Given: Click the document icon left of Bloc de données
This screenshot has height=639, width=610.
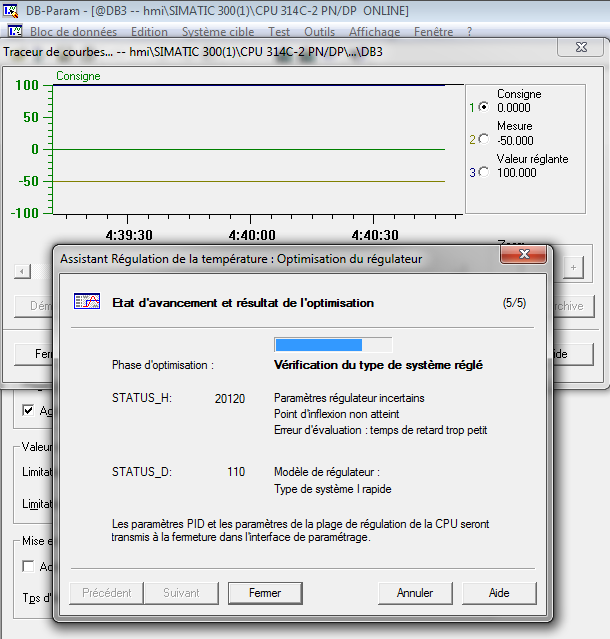Looking at the screenshot, I should 12,32.
